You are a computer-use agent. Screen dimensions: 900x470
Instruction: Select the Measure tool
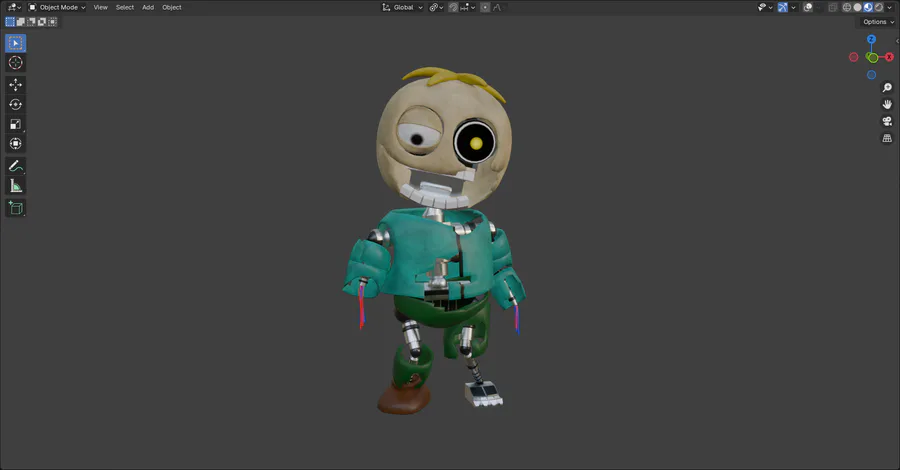coord(15,185)
